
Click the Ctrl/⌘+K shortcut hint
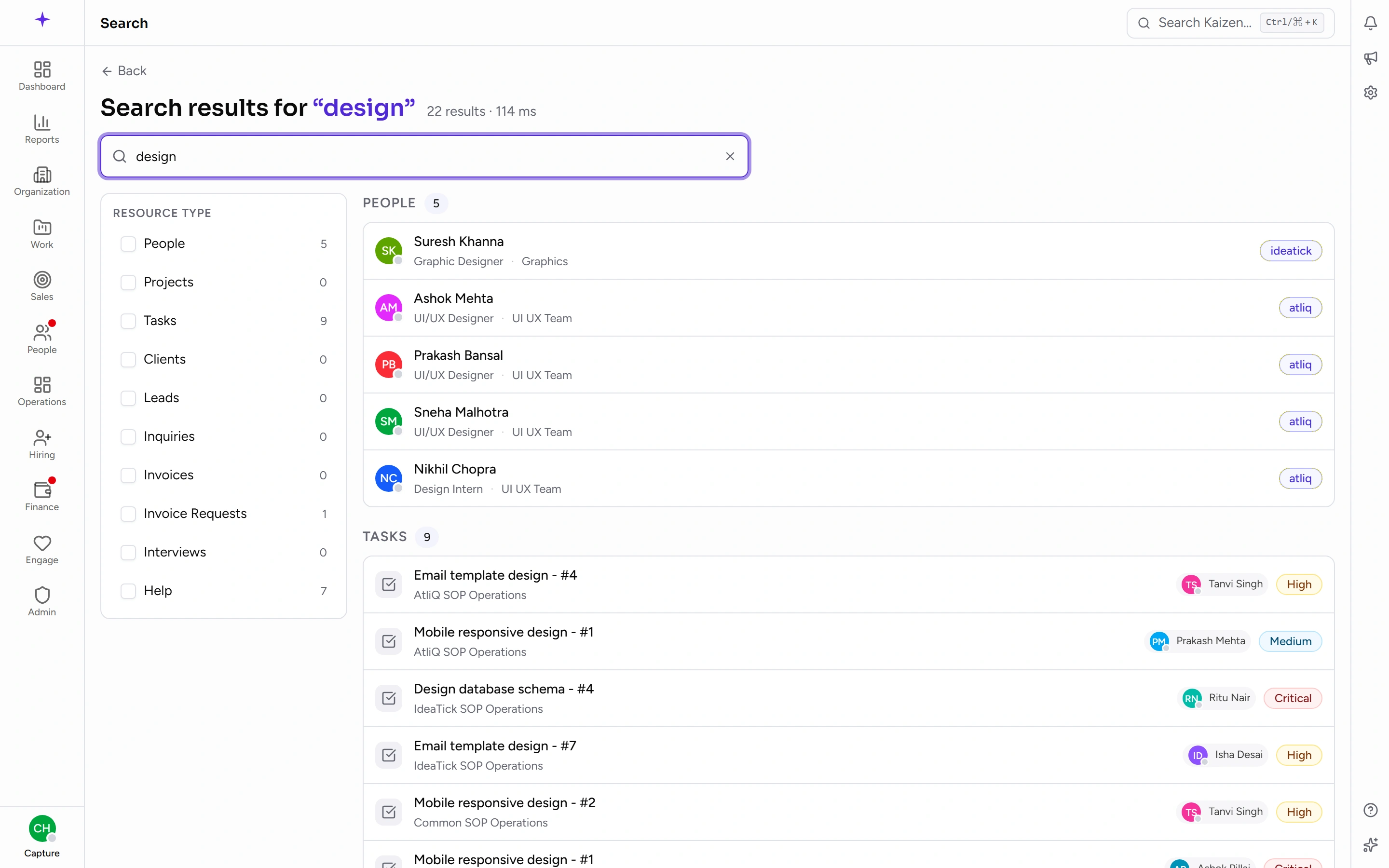[x=1292, y=22]
